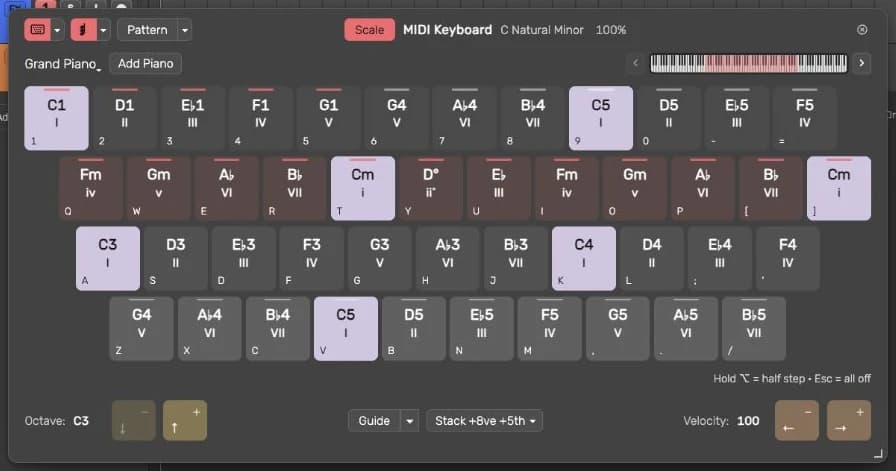Toggle the computer keyboard input icon
Screen dimensions: 896x471
pos(38,30)
